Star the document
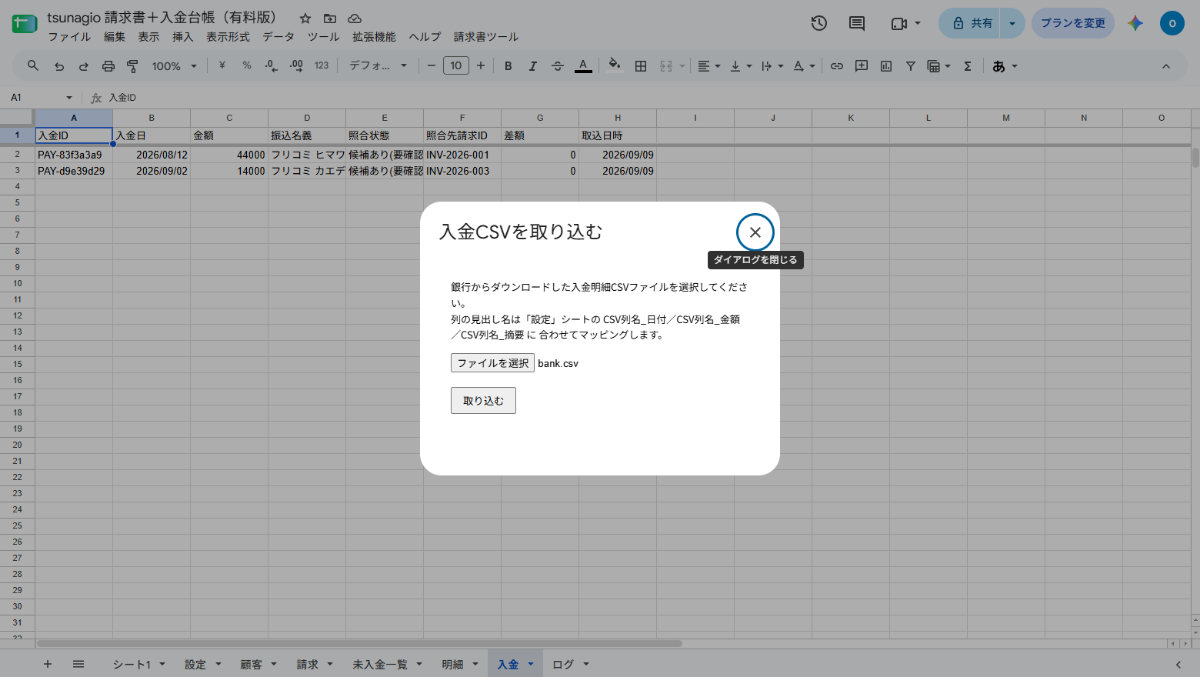The image size is (1200, 677). (305, 19)
